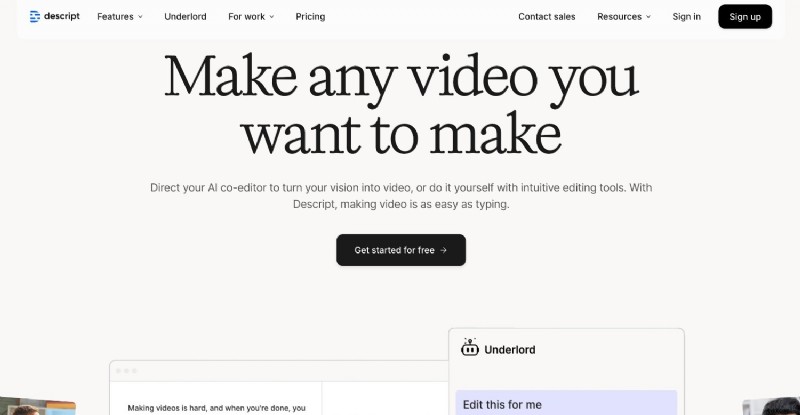Image resolution: width=800 pixels, height=415 pixels.
Task: Click the 'Direct your AI co-editor' description text
Action: (401, 196)
